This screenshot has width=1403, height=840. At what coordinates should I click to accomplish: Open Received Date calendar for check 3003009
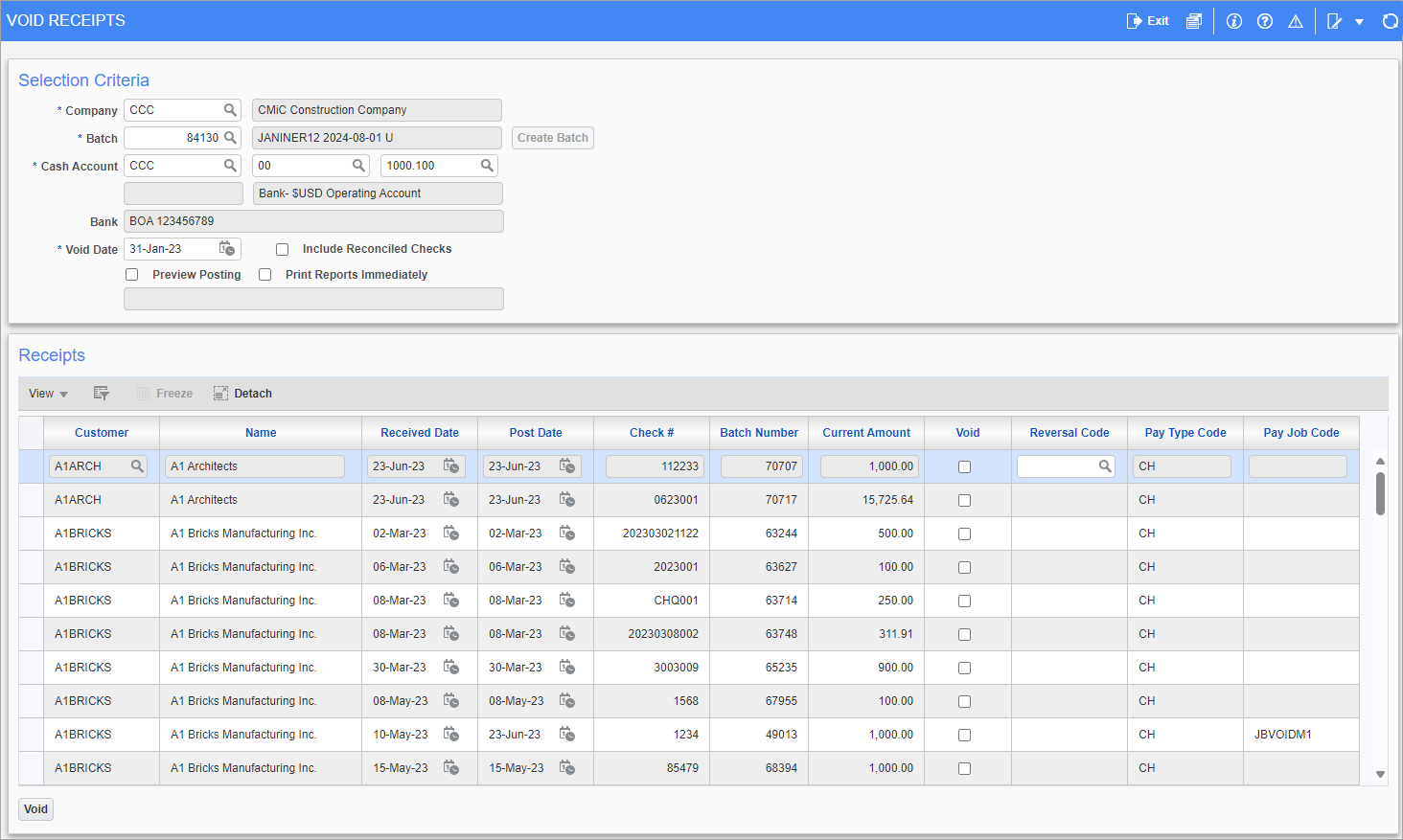pos(451,668)
